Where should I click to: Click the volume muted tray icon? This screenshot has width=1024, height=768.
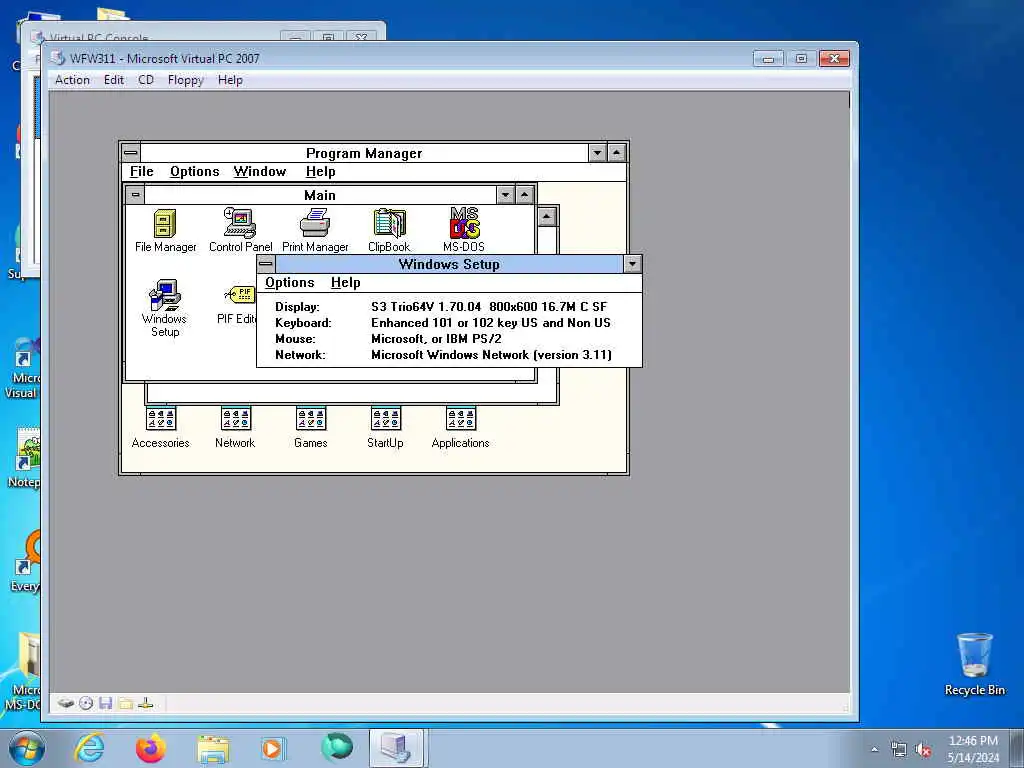click(x=923, y=750)
